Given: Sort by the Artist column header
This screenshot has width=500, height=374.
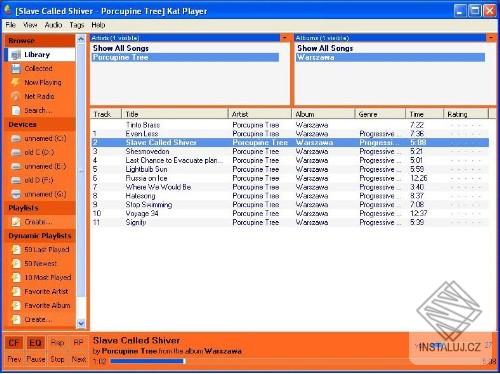Looking at the screenshot, I should pos(260,114).
